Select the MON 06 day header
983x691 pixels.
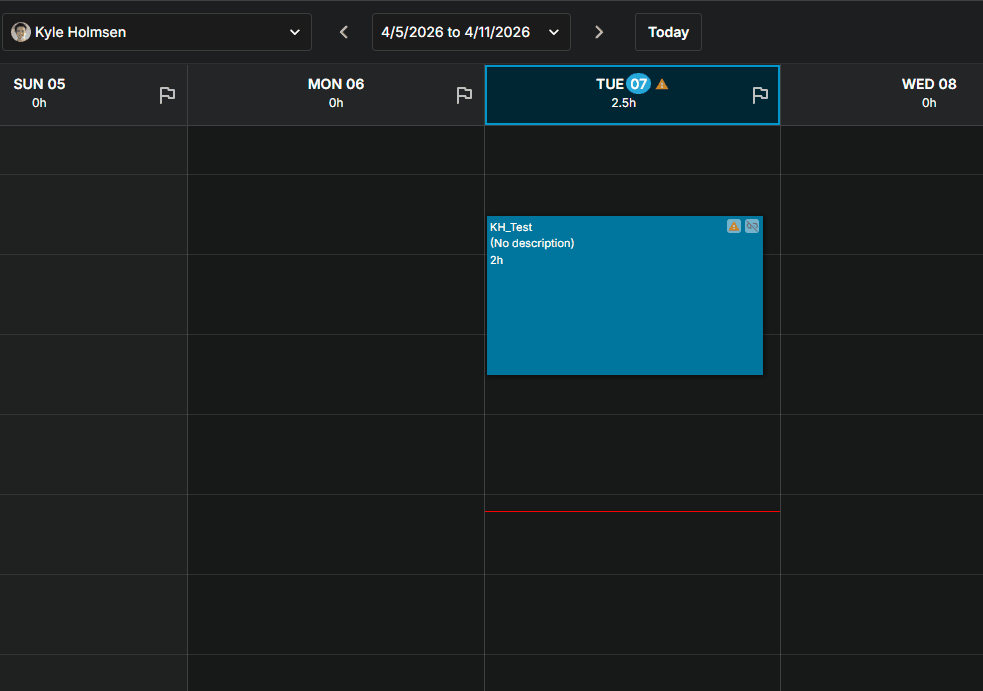coord(336,95)
